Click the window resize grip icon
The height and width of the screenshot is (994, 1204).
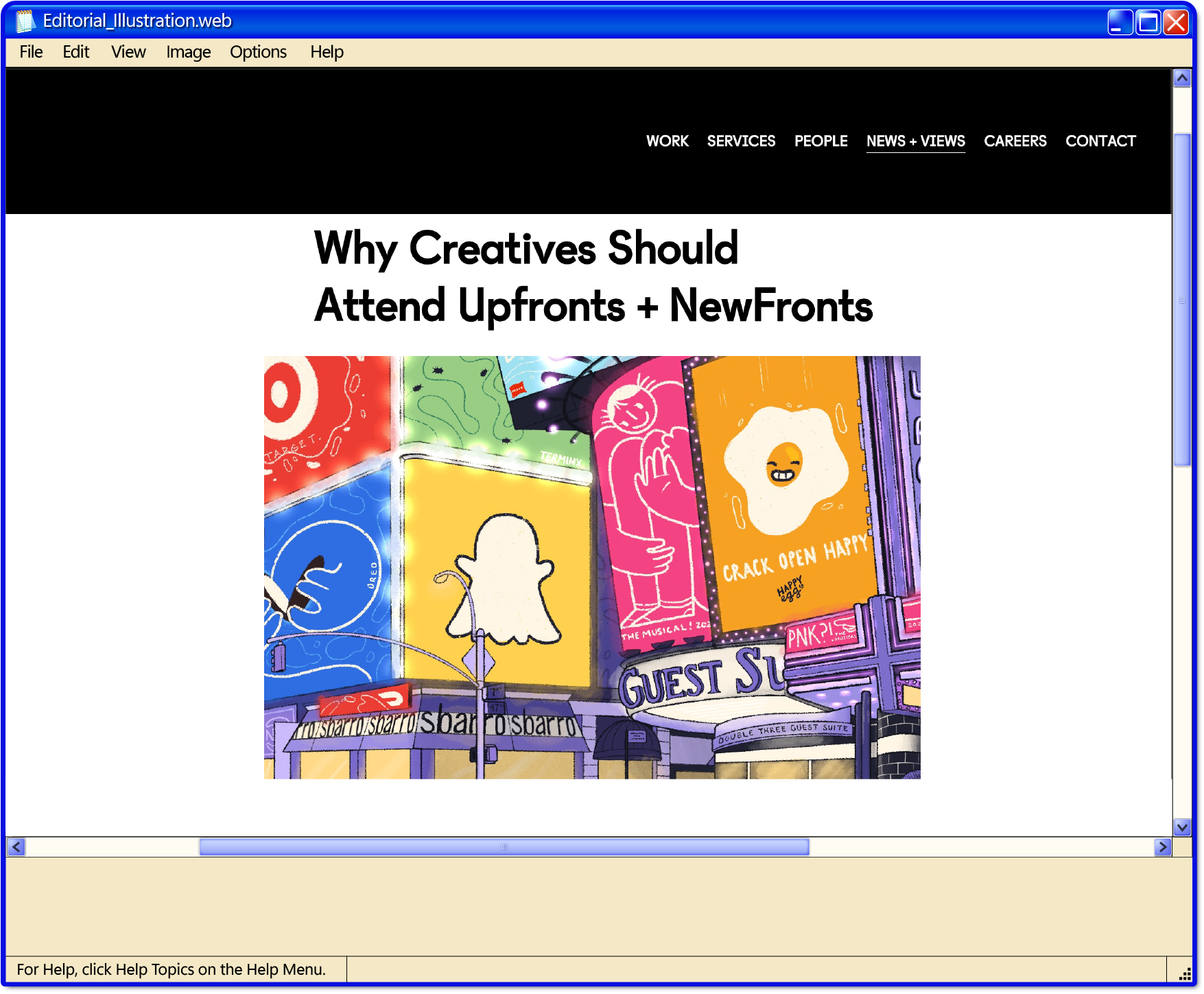click(x=1184, y=974)
